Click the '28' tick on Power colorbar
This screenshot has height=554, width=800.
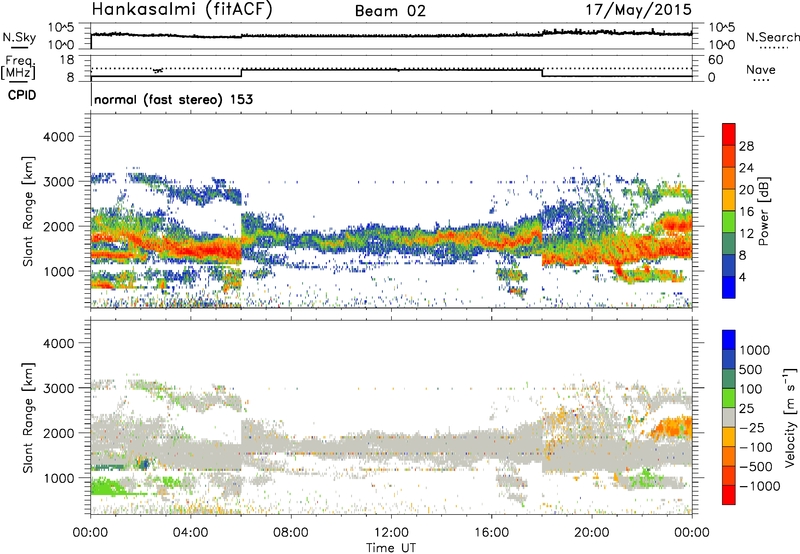click(x=746, y=146)
